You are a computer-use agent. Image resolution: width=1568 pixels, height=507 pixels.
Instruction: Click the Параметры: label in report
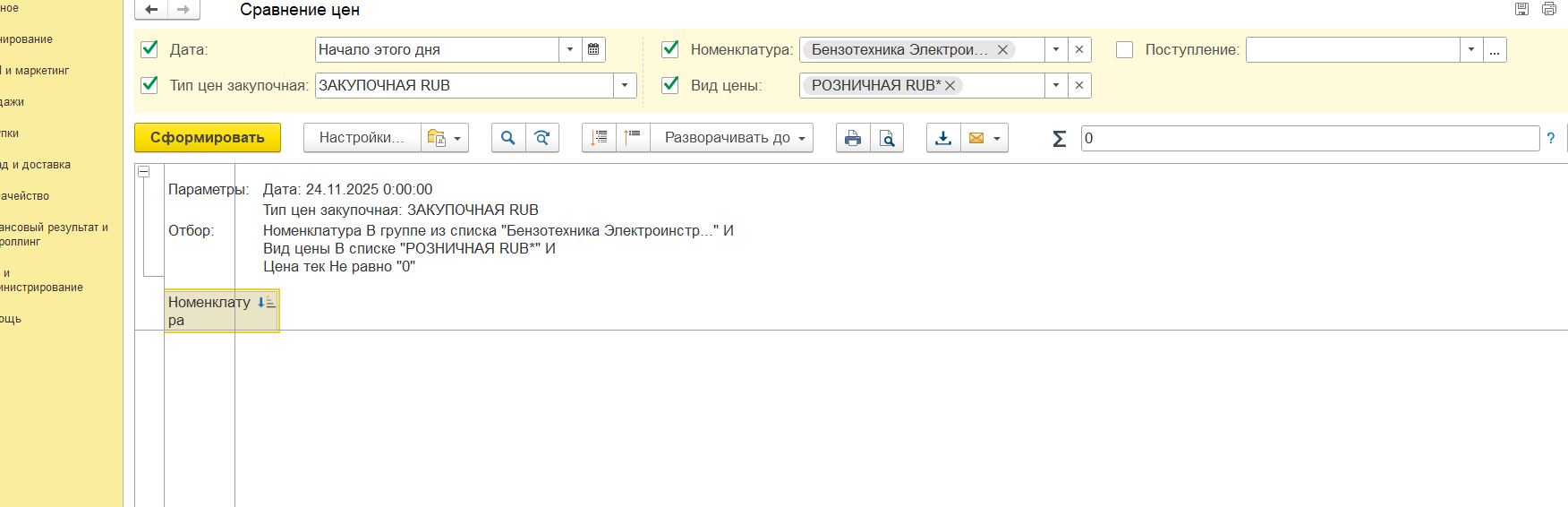[209, 189]
